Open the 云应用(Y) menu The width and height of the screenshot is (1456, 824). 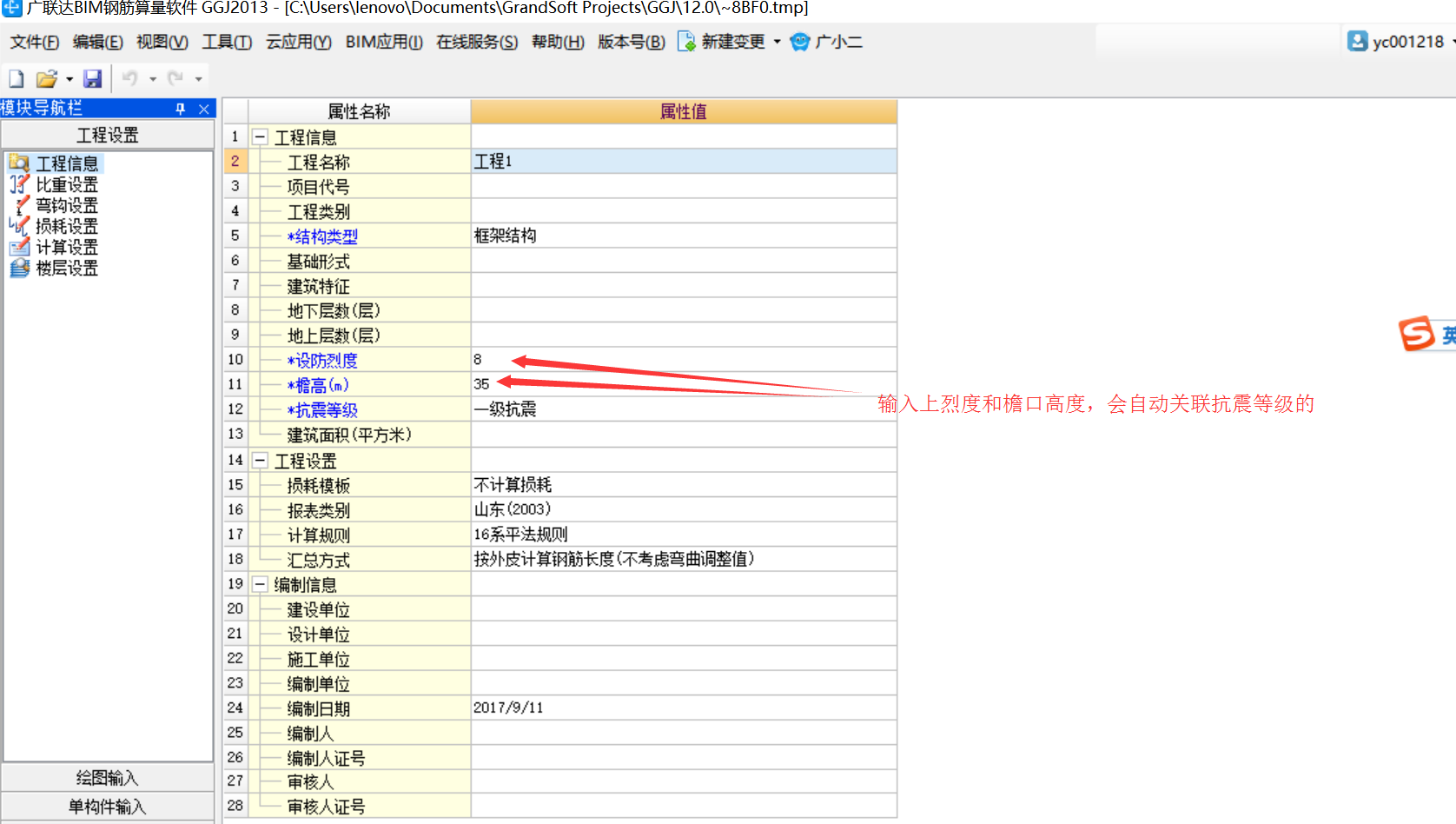[x=298, y=42]
